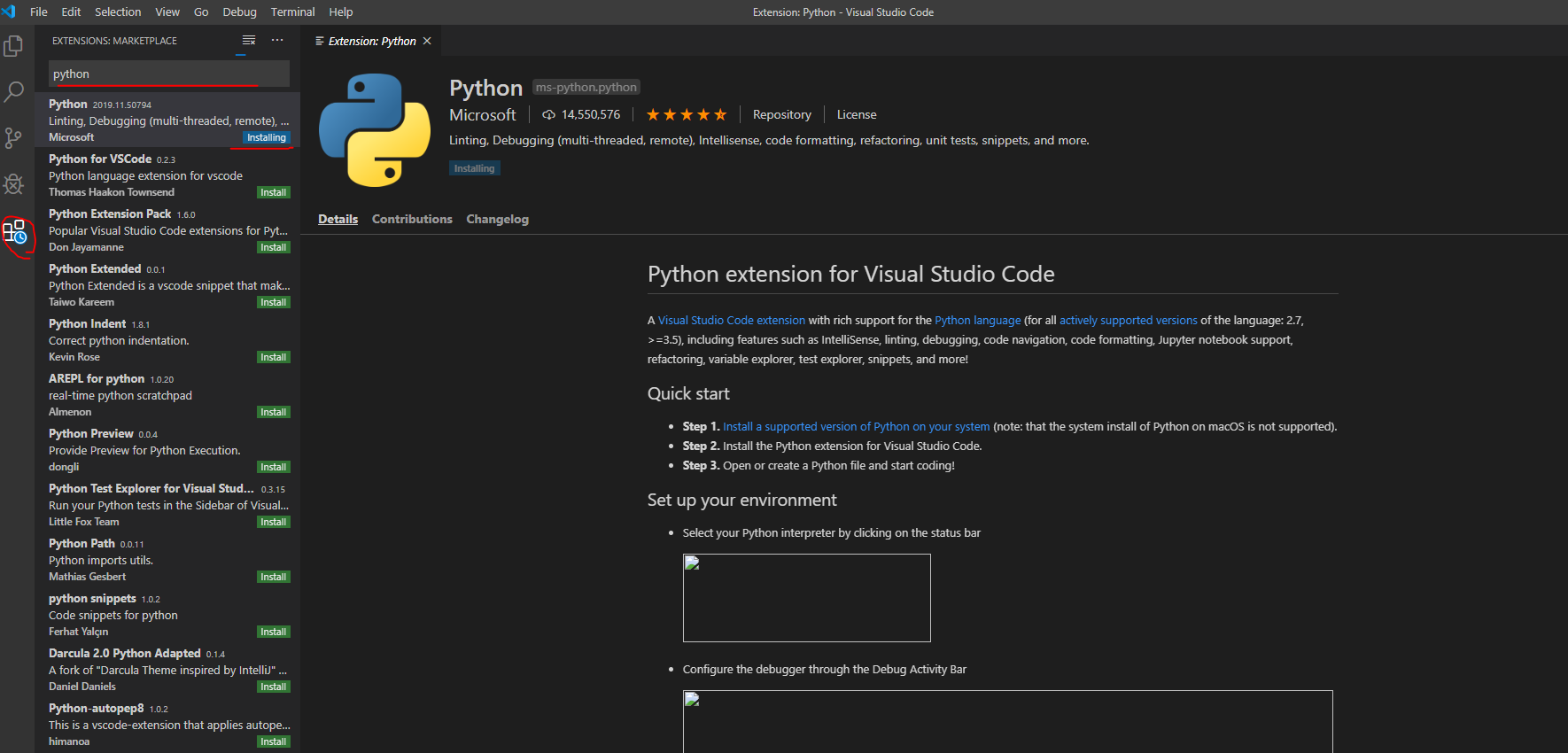Screen dimensions: 1568x753
Task: Click the ms-python.python identifier badge
Action: [x=586, y=87]
